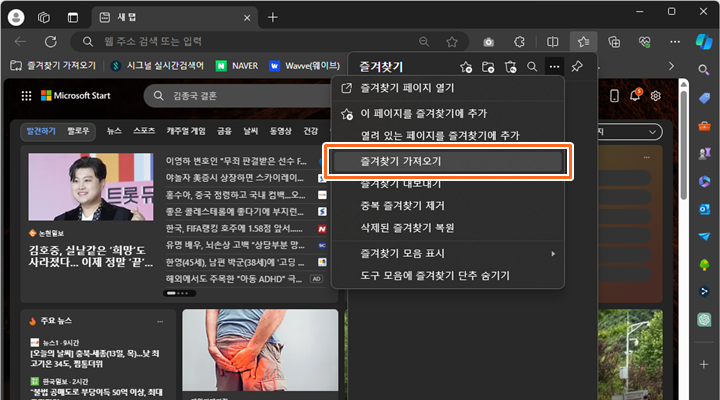Viewport: 720px width, 400px height.
Task: Open the screenshot camera toolbar icon
Action: pyautogui.click(x=489, y=42)
